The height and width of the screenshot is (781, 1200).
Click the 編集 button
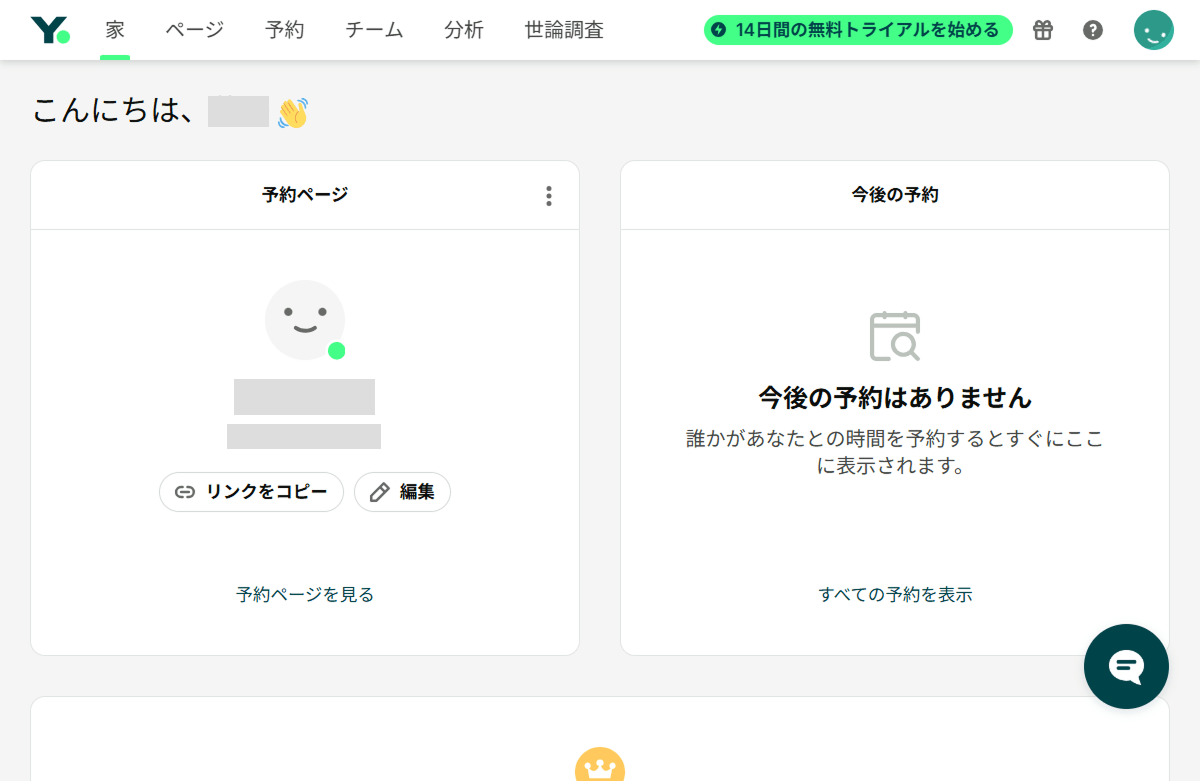402,491
